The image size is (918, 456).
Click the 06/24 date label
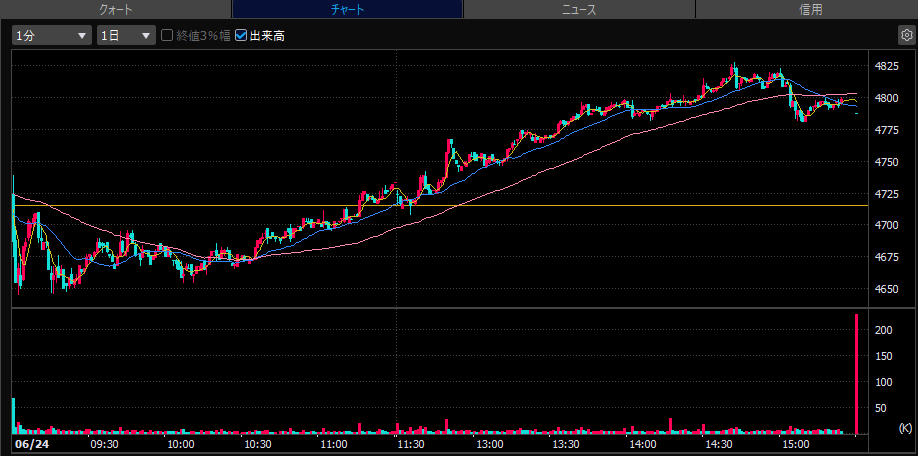tap(32, 444)
